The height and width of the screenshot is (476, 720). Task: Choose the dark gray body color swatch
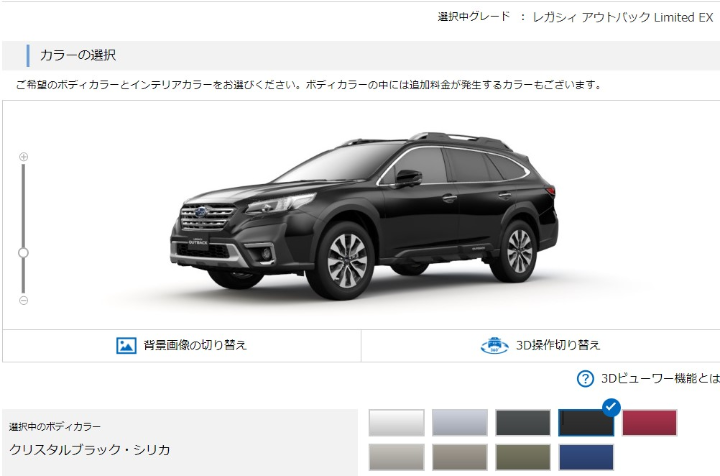pos(523,422)
